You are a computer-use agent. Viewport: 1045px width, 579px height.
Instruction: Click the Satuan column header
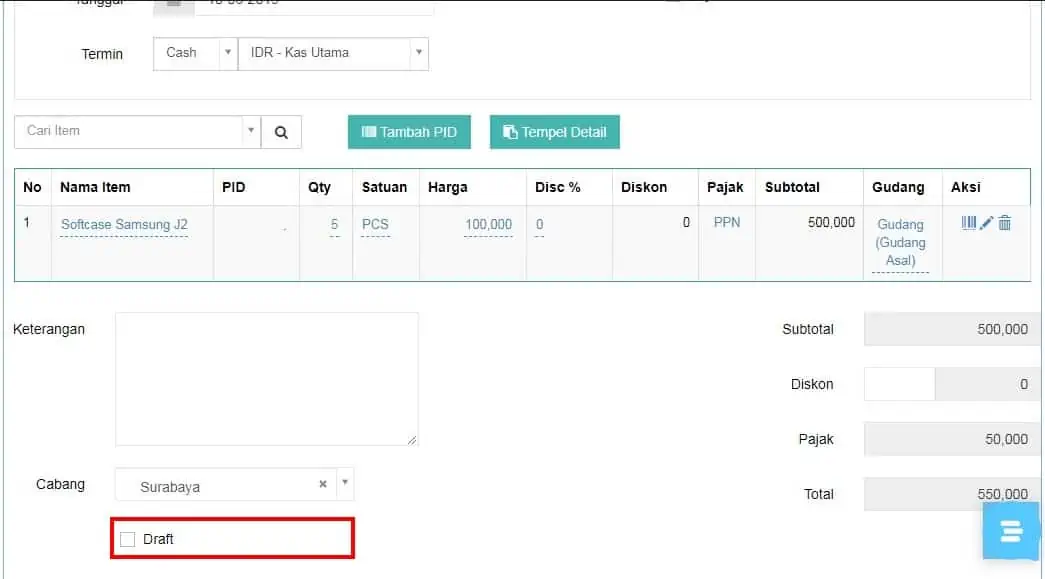[x=384, y=187]
